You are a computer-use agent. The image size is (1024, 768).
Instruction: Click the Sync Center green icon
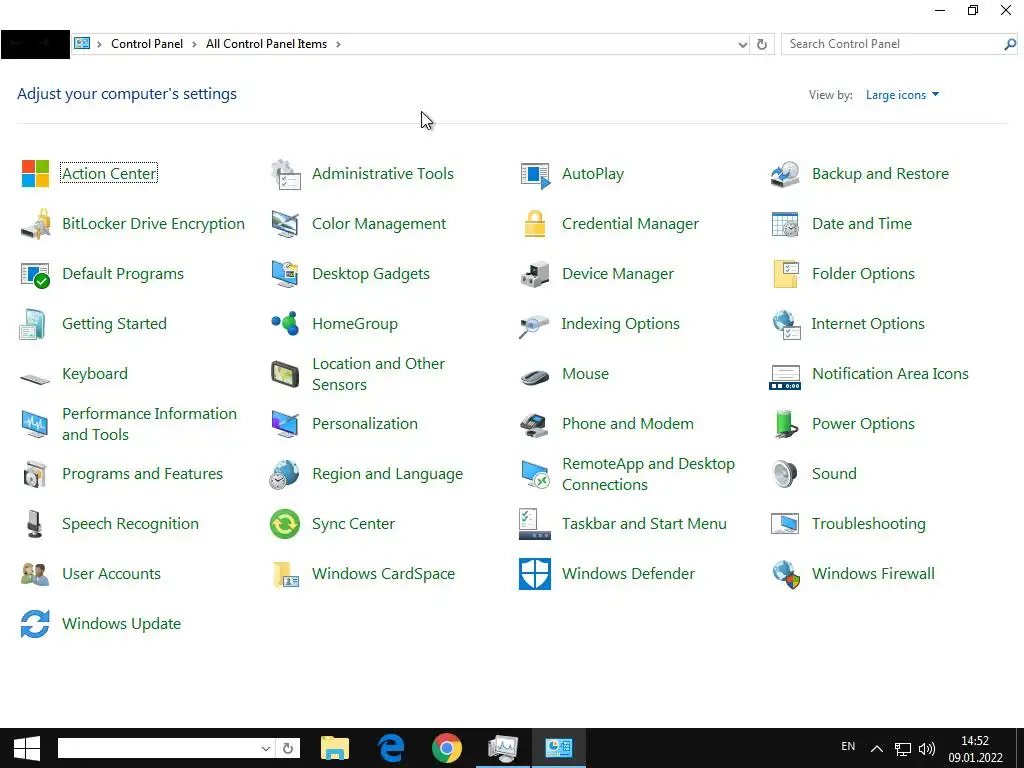[x=285, y=524]
